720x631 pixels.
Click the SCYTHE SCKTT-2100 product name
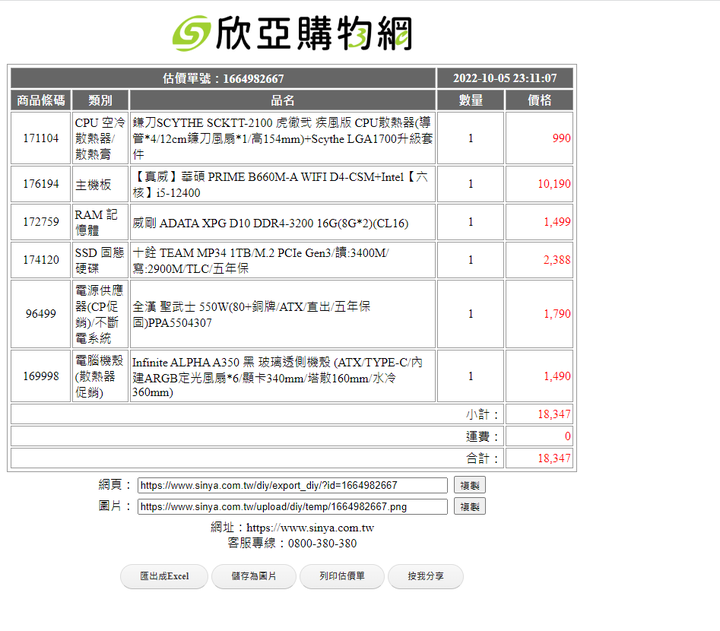pos(282,138)
